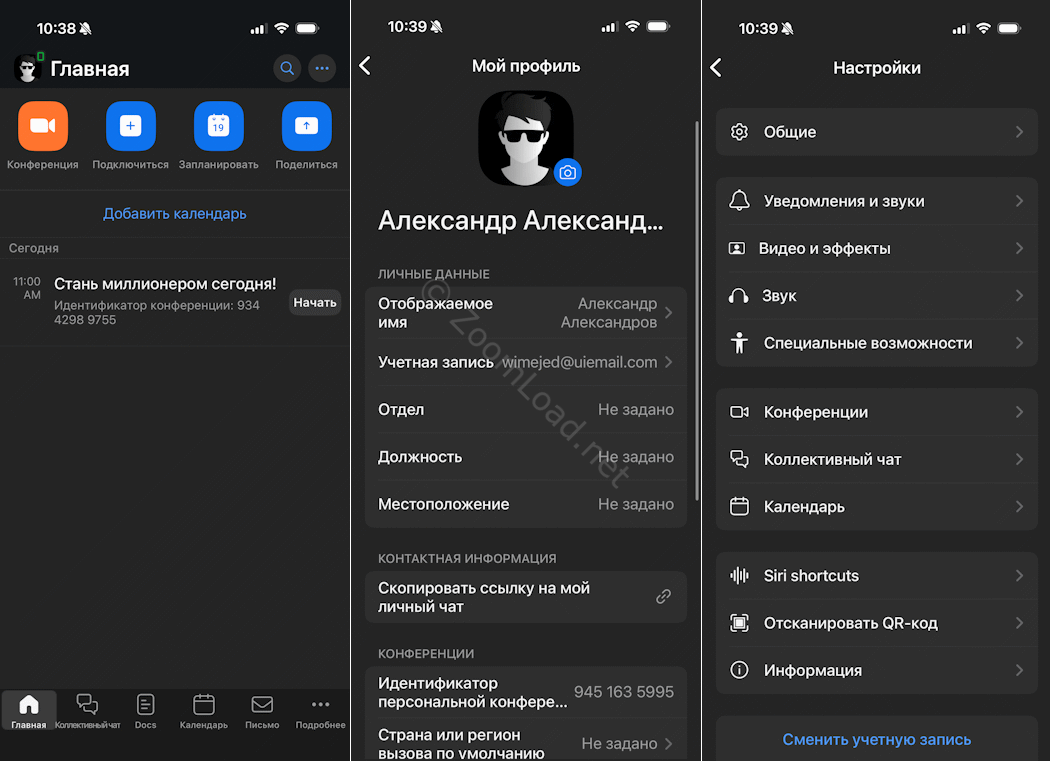The image size is (1050, 761).
Task: Expand Звук settings chevron
Action: (x=1019, y=295)
